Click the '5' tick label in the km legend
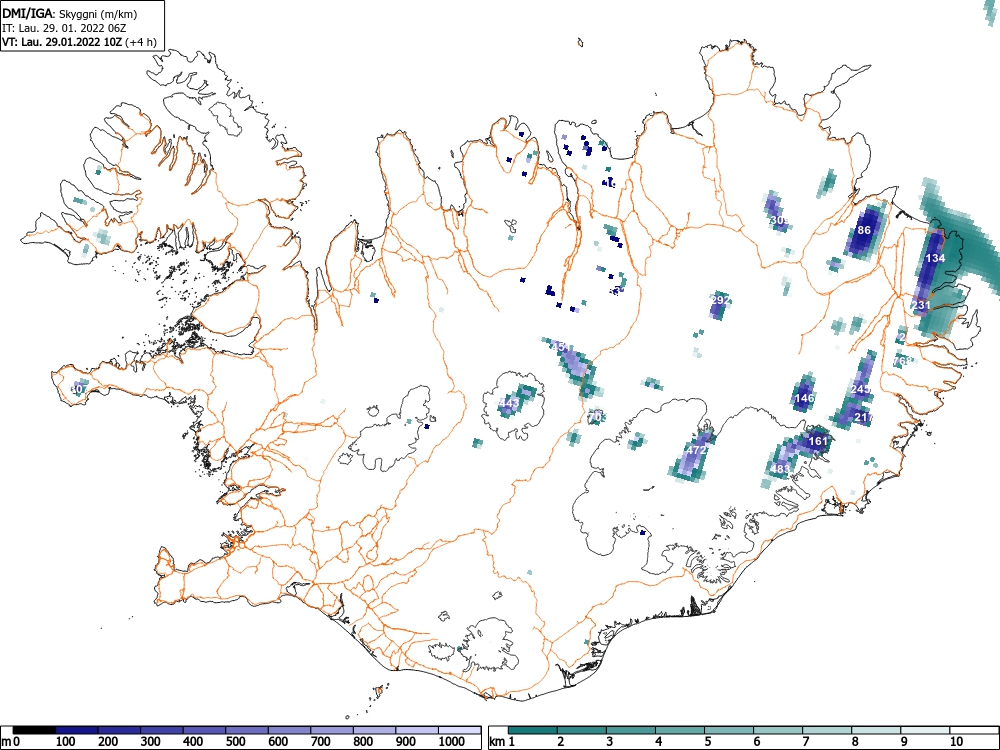Screen dimensions: 1000x750 tap(708, 742)
